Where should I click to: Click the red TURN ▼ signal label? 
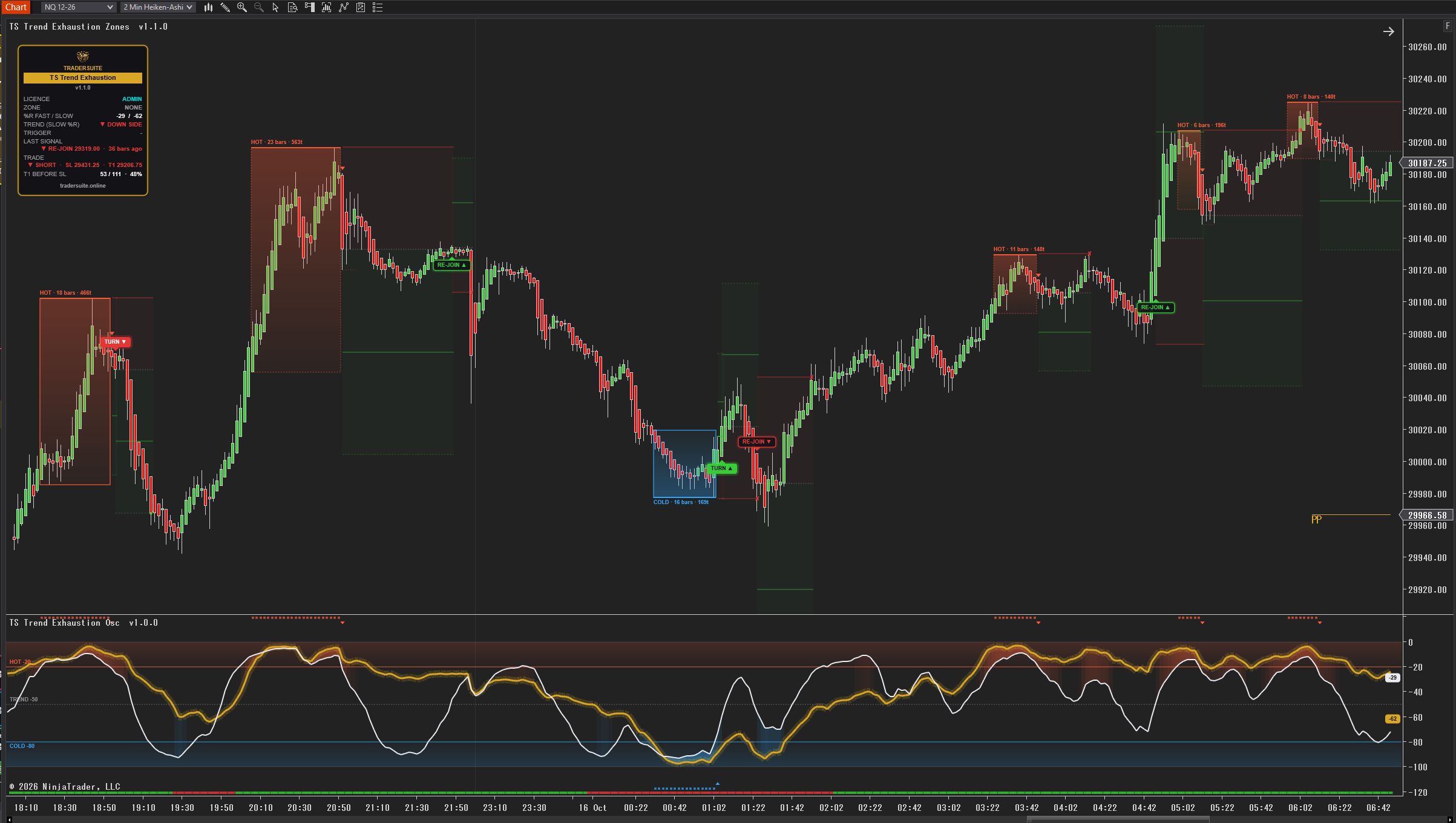tap(115, 342)
